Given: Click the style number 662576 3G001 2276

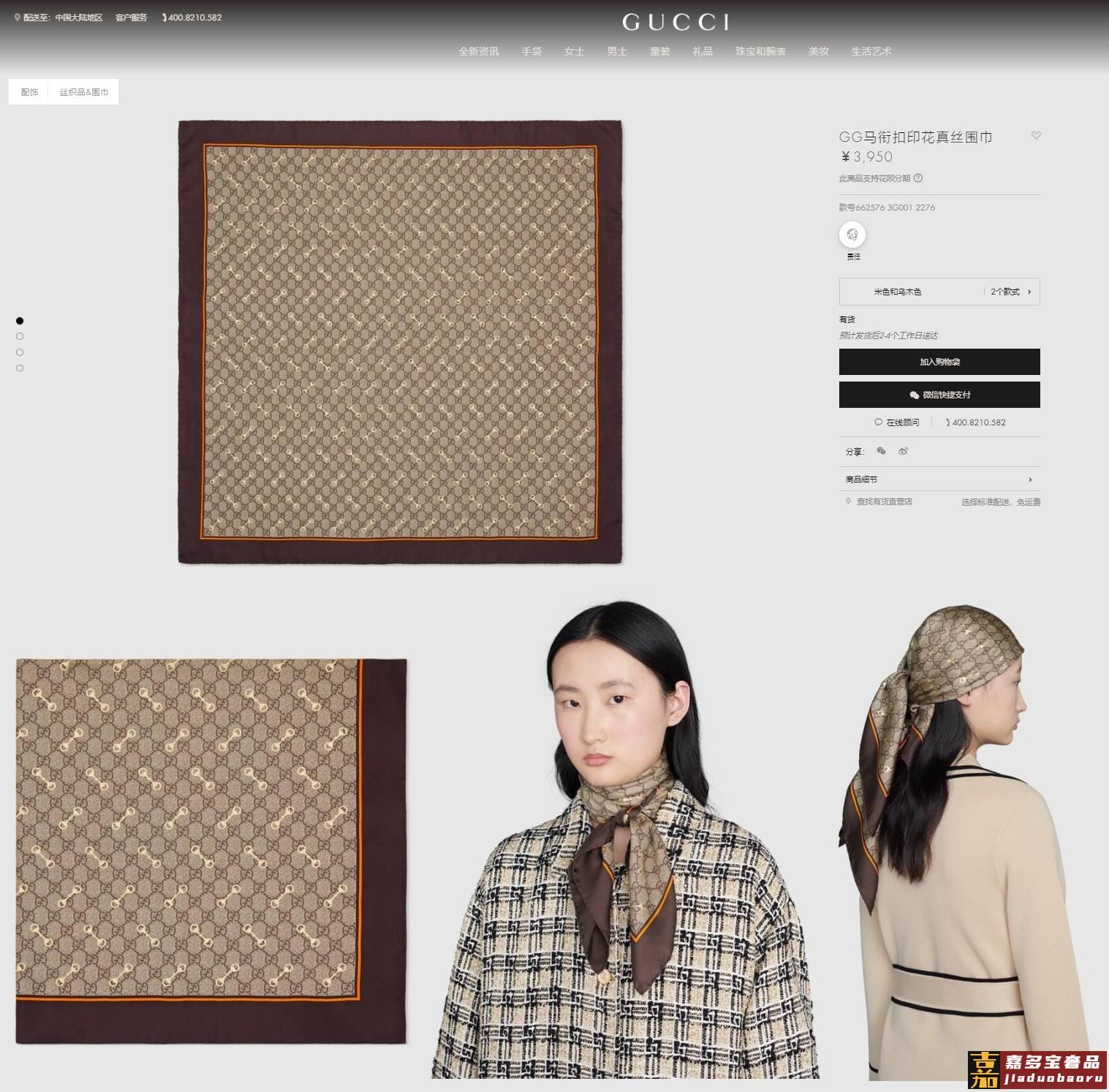Looking at the screenshot, I should tap(887, 208).
